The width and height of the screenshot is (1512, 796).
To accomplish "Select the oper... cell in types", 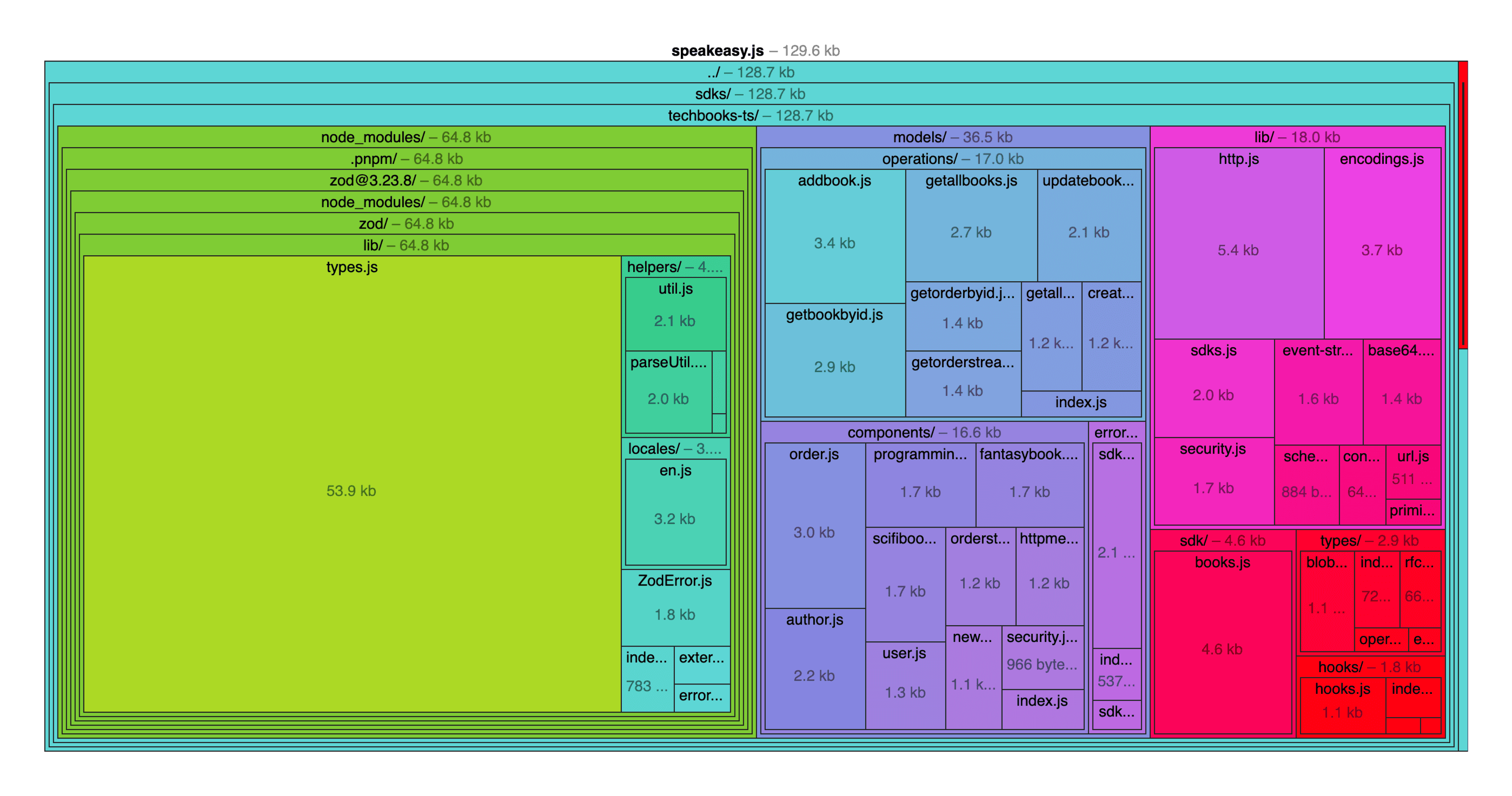I will click(1381, 639).
